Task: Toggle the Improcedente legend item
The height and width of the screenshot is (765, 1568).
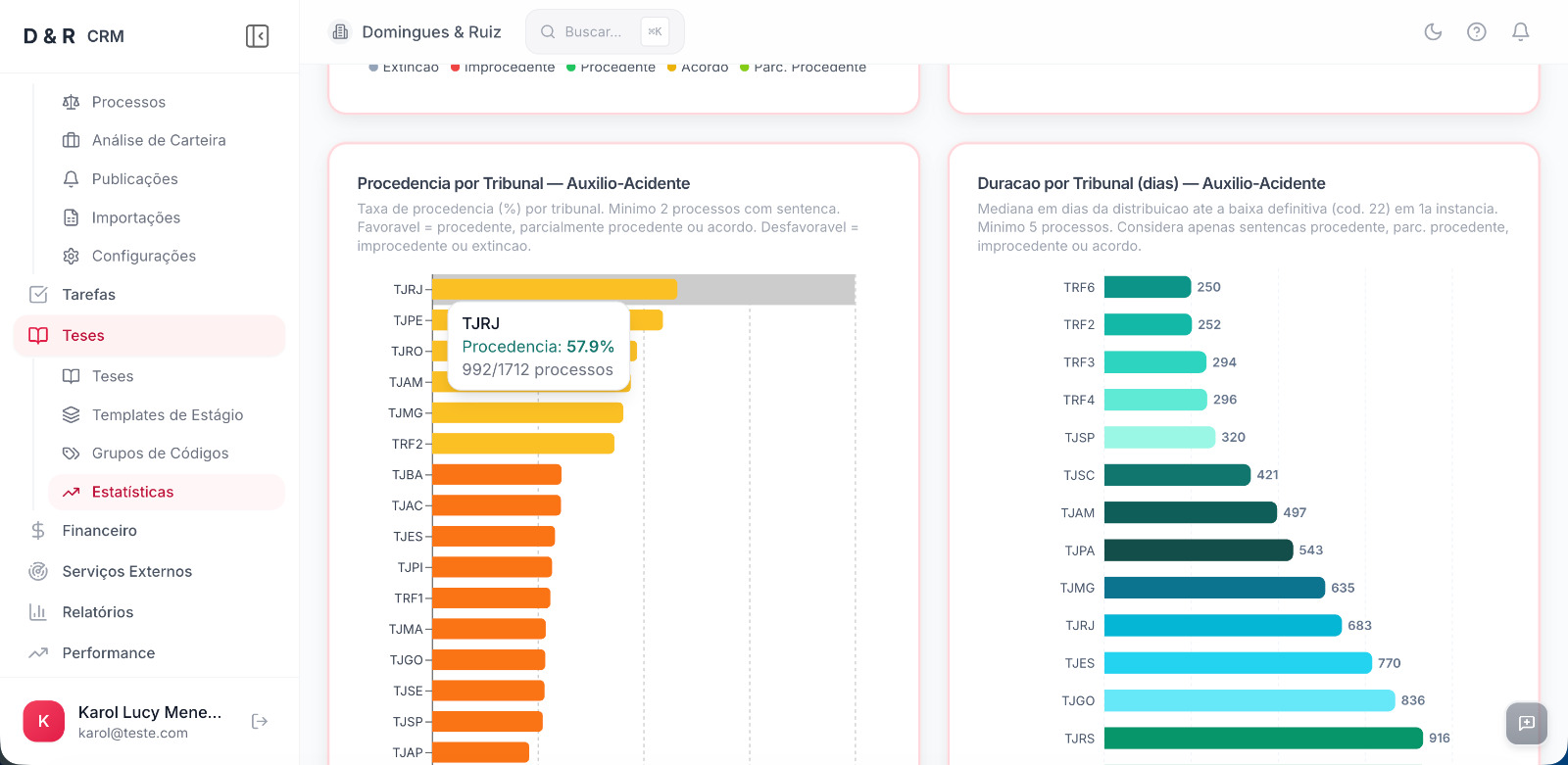Action: click(503, 68)
